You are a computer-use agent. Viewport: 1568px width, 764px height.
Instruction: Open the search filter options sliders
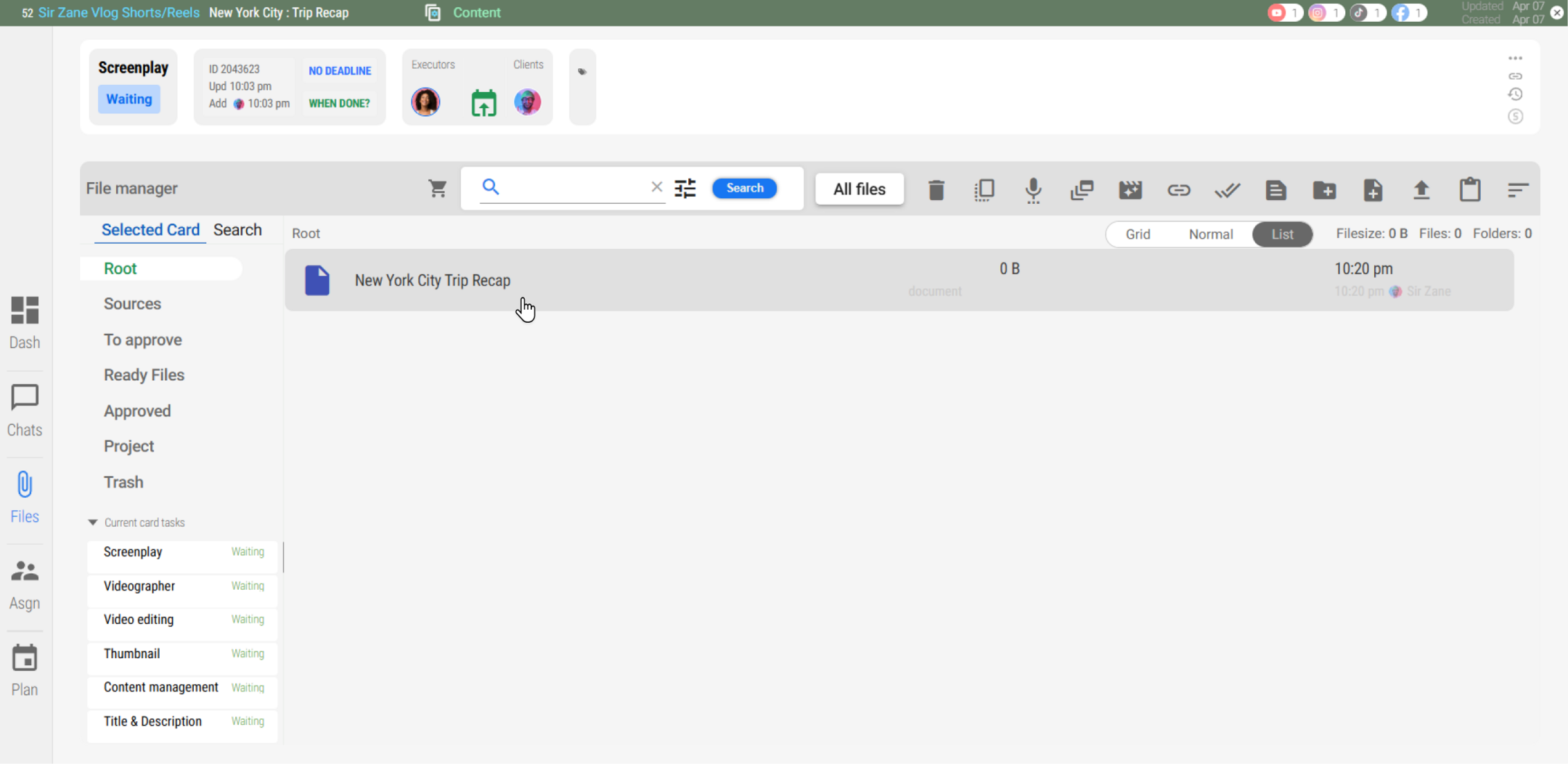[x=685, y=189]
